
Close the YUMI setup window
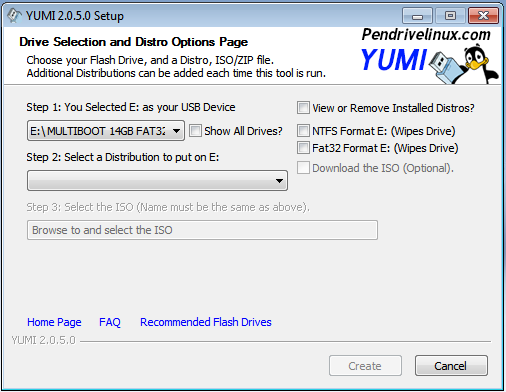[483, 16]
